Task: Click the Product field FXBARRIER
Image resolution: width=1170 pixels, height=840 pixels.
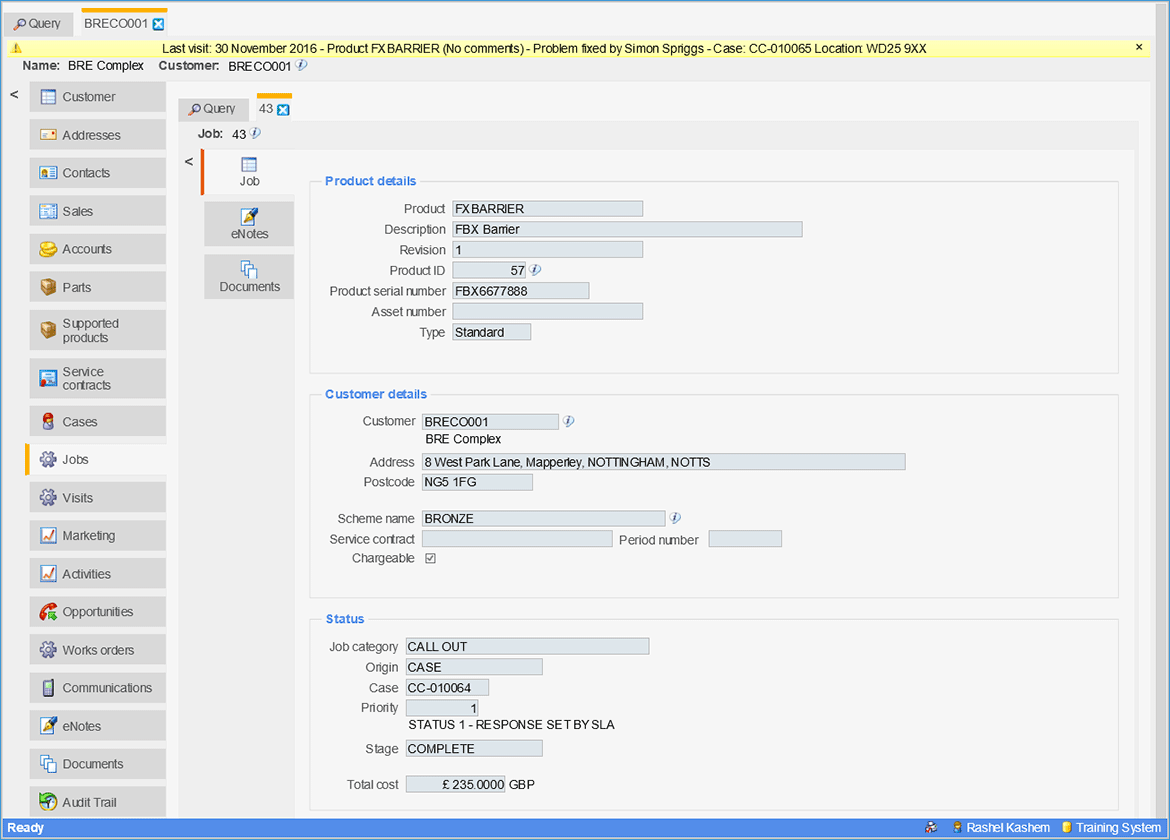Action: coord(548,209)
